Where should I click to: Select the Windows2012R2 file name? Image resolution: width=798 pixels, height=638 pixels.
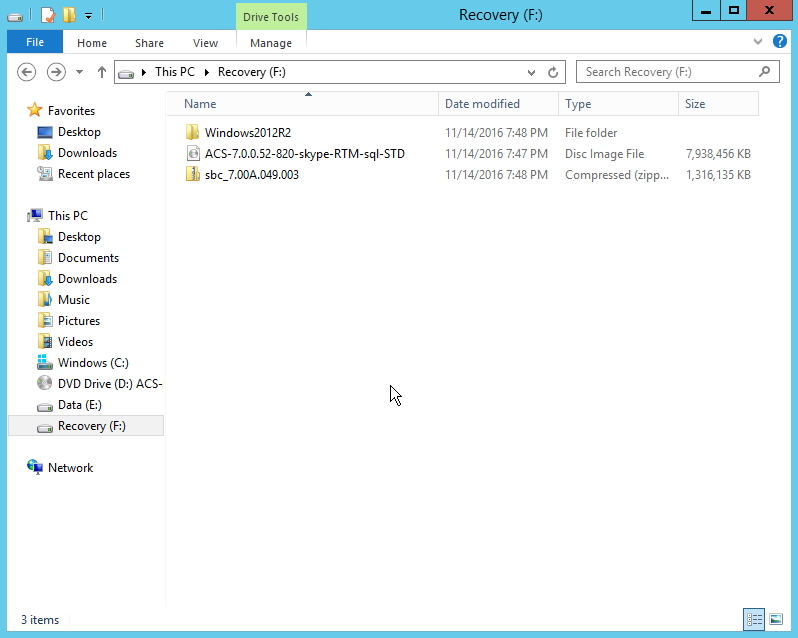tap(248, 133)
